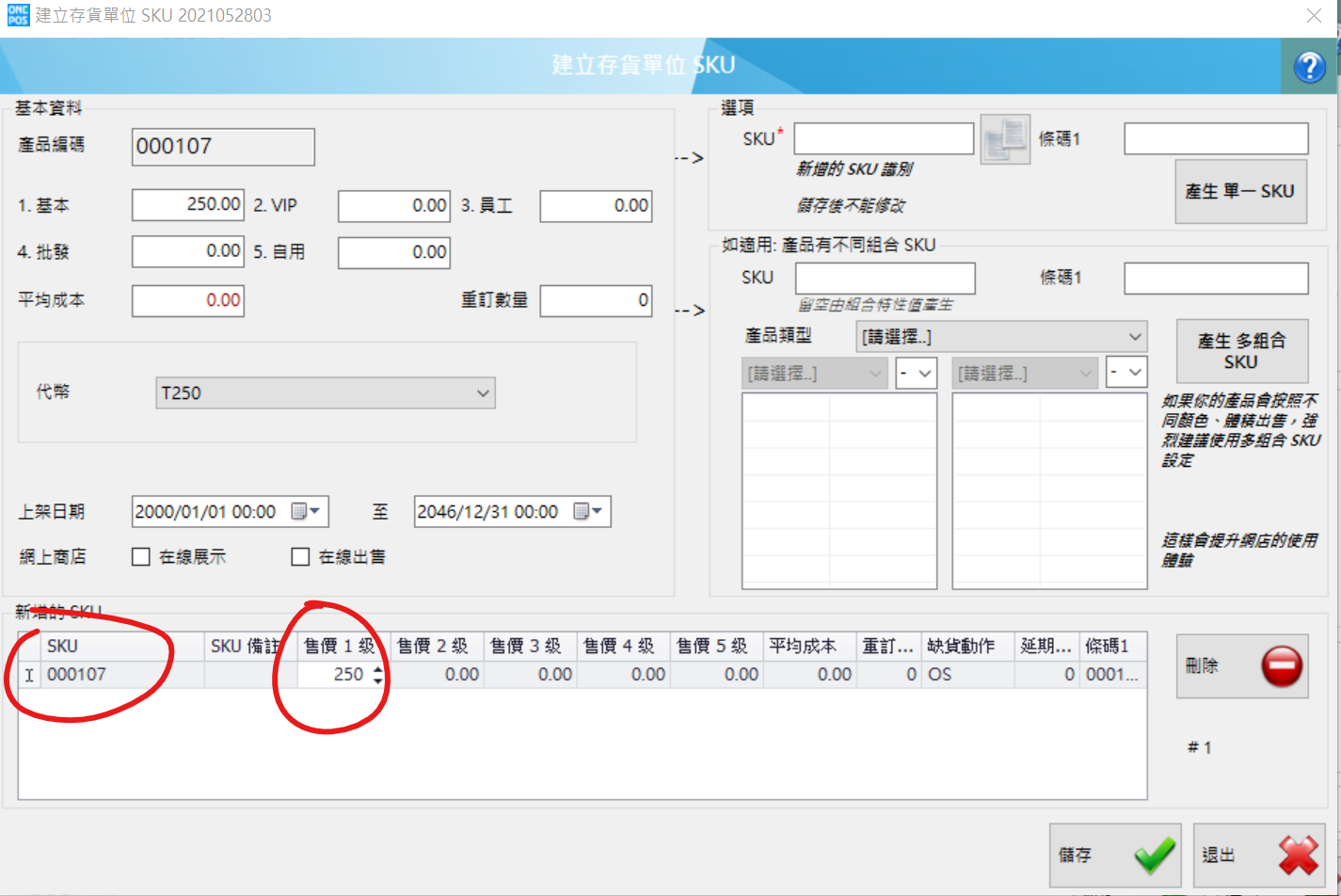Open the 產品類型 請選擇 dropdown
Image resolution: width=1341 pixels, height=896 pixels.
pos(1001,337)
